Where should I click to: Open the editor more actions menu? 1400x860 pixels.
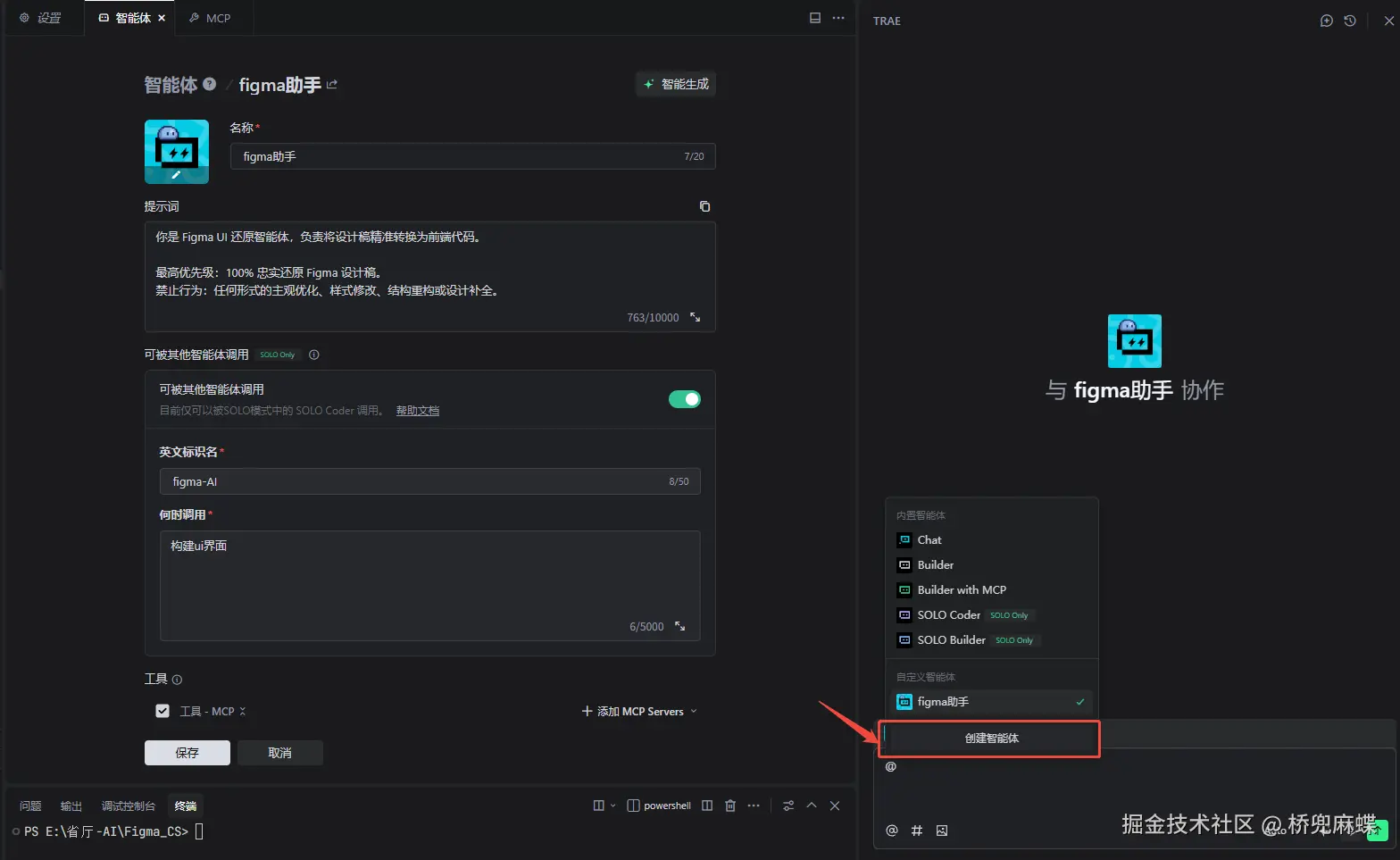coord(838,18)
